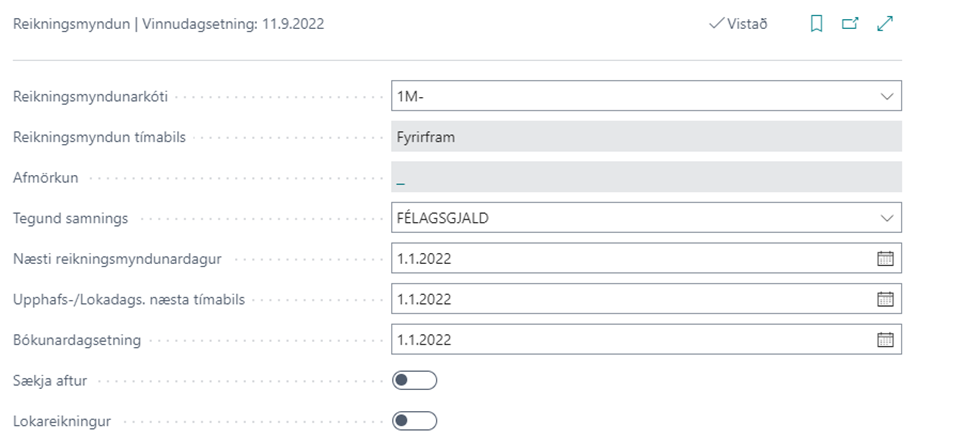Viewport: 962px width, 439px height.
Task: Open the Tegund samnings dropdown arrow
Action: click(x=886, y=217)
